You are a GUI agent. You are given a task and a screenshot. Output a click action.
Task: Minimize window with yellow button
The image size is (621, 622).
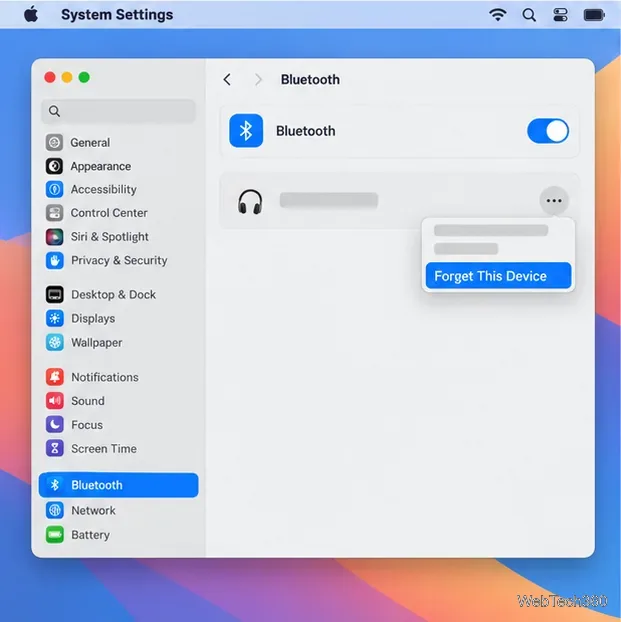(x=67, y=77)
